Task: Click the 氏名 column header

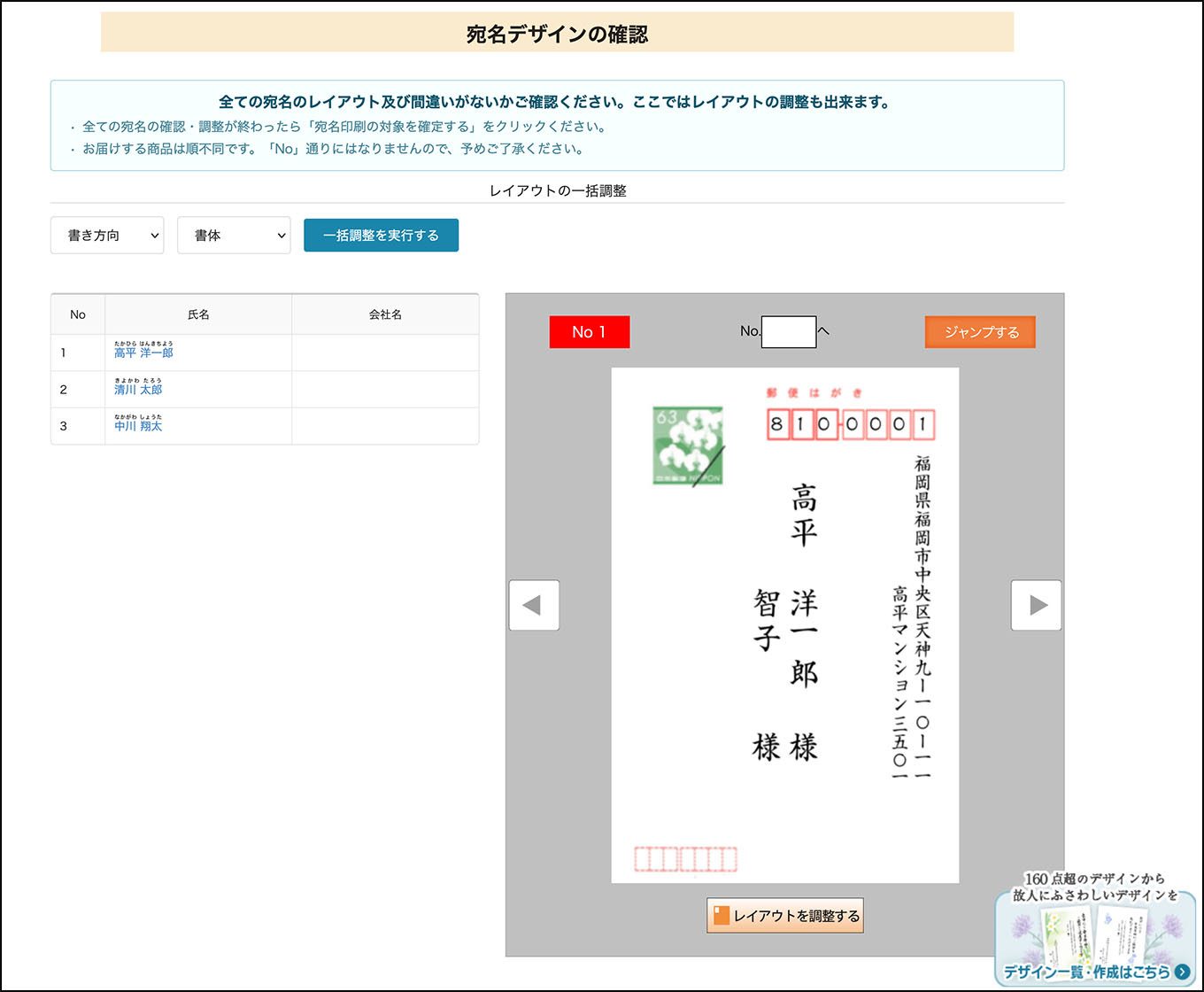Action: pyautogui.click(x=198, y=314)
